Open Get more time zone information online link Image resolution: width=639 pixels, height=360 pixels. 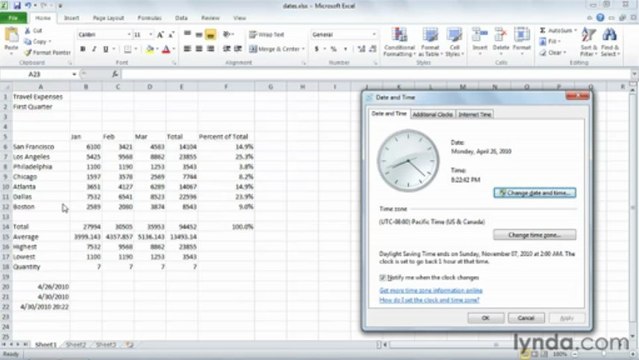click(x=431, y=290)
